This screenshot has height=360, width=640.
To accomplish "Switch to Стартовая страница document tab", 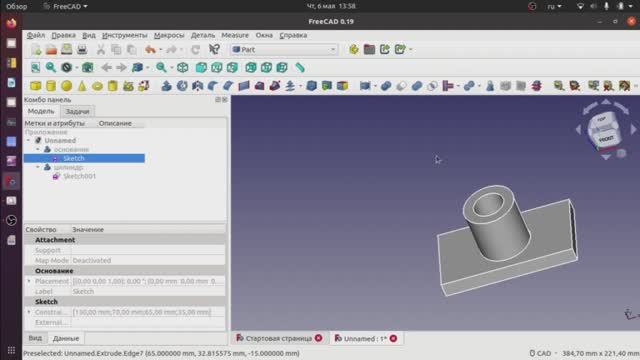I will (x=279, y=338).
